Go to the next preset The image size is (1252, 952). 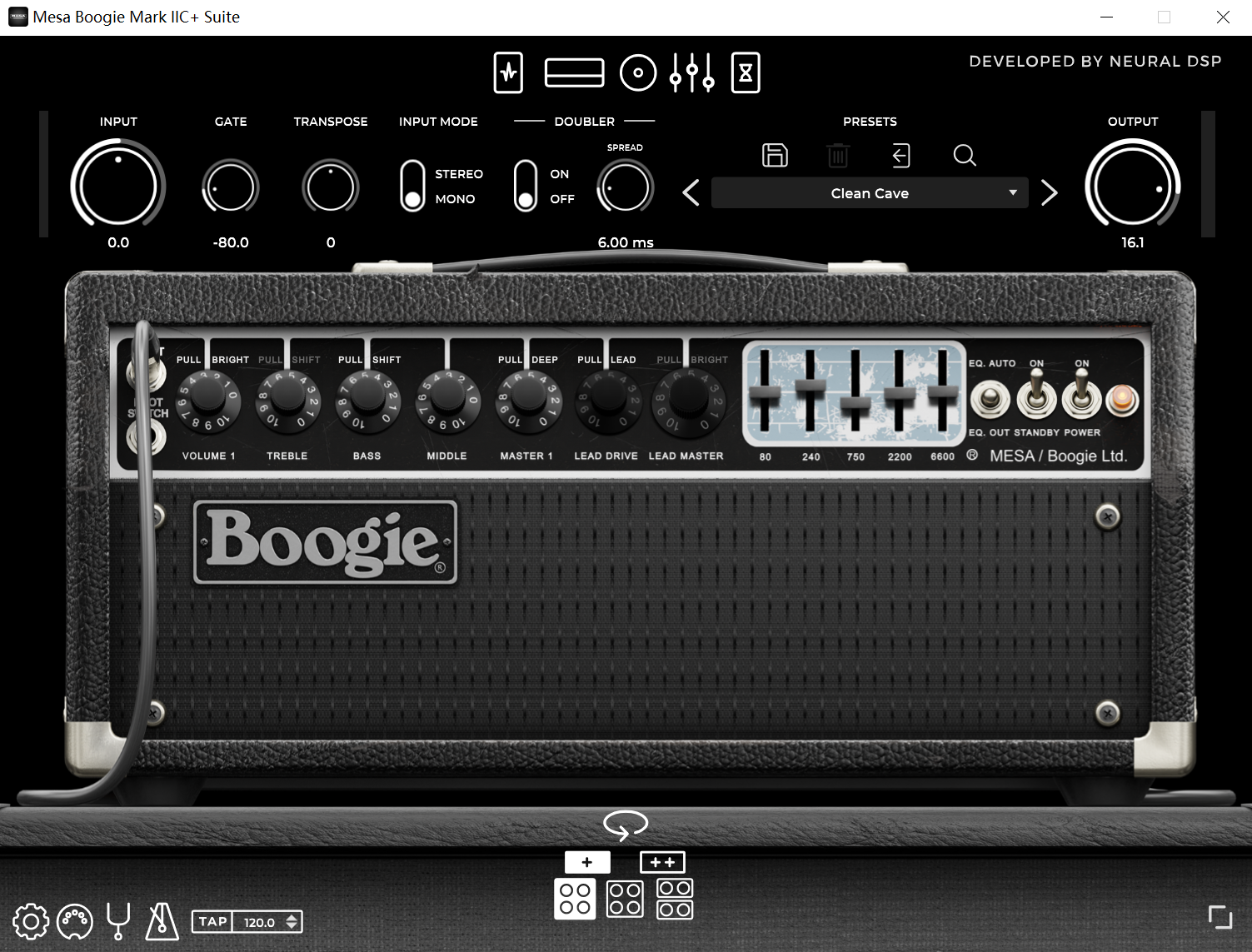pos(1049,192)
